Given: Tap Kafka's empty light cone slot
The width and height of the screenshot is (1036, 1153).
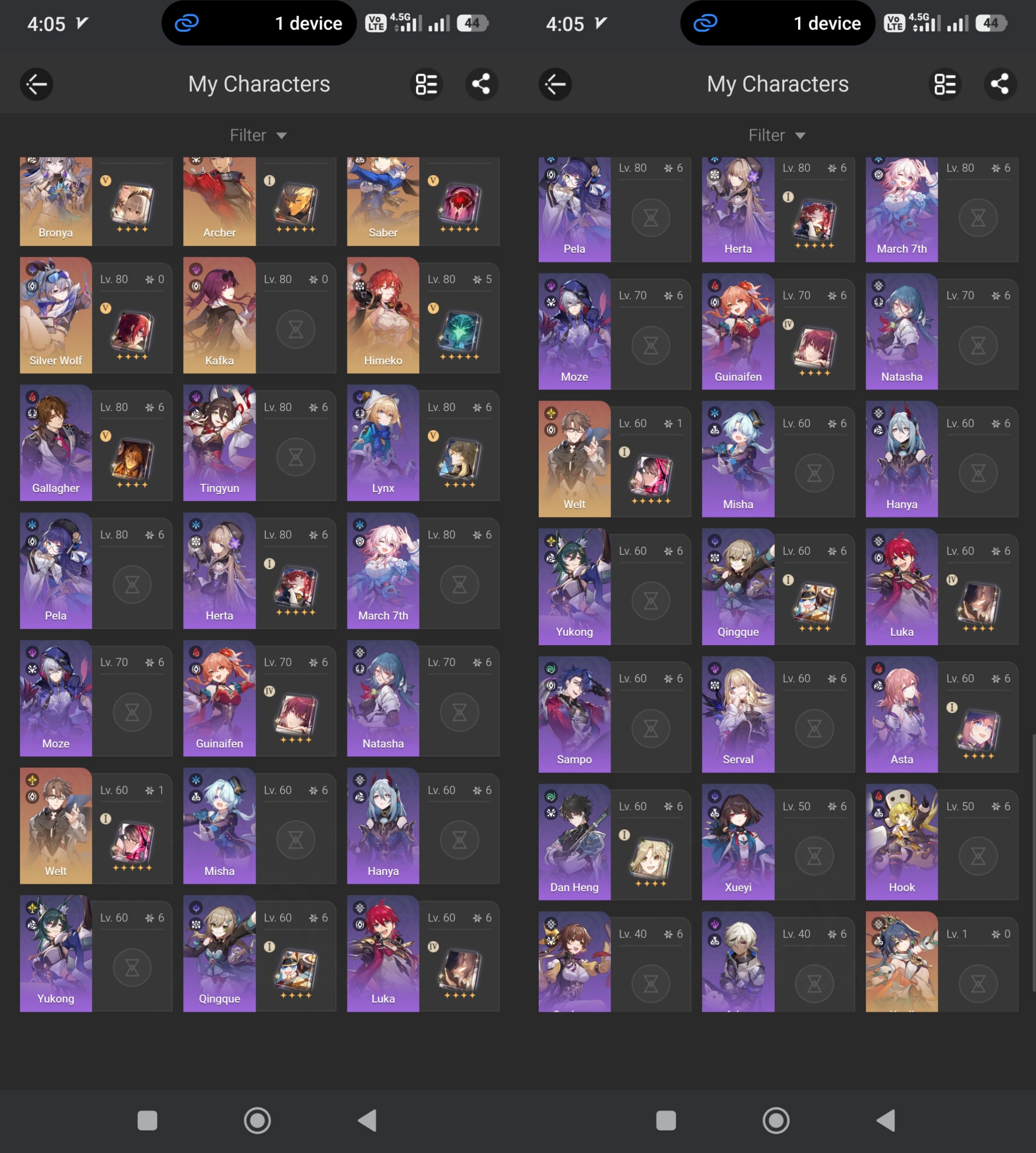Looking at the screenshot, I should coord(296,329).
